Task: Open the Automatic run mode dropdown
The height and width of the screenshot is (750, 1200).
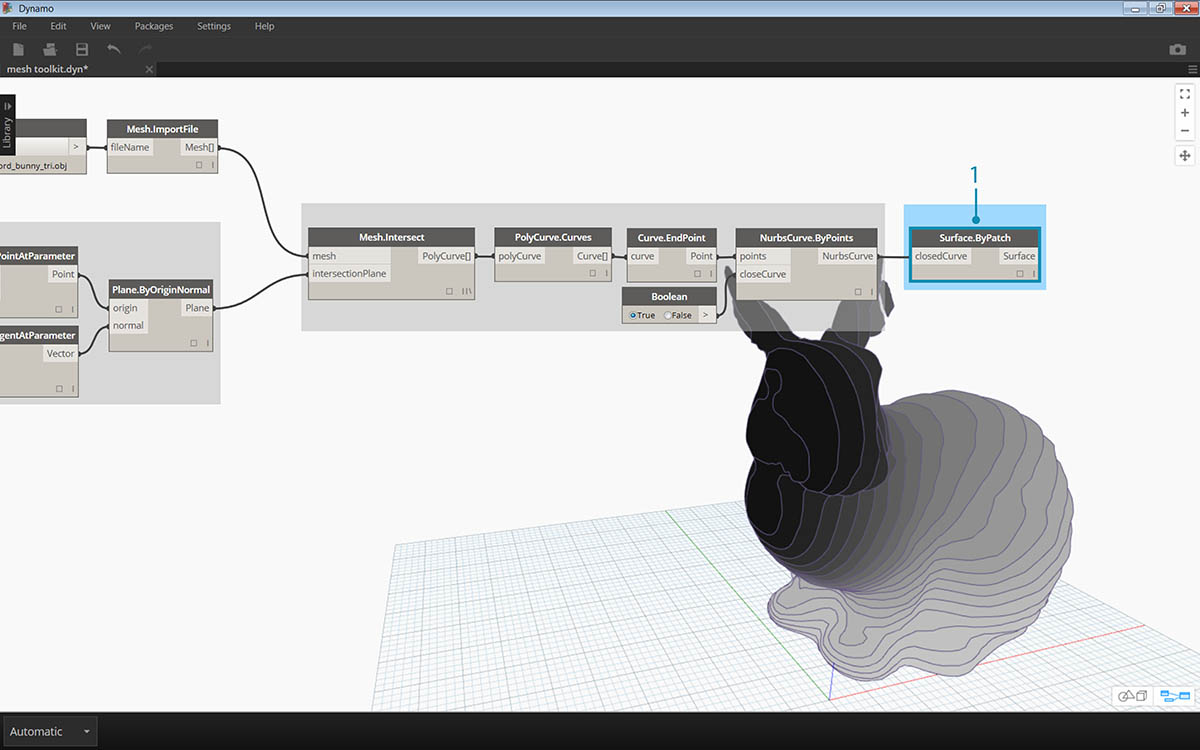Action: pos(49,731)
